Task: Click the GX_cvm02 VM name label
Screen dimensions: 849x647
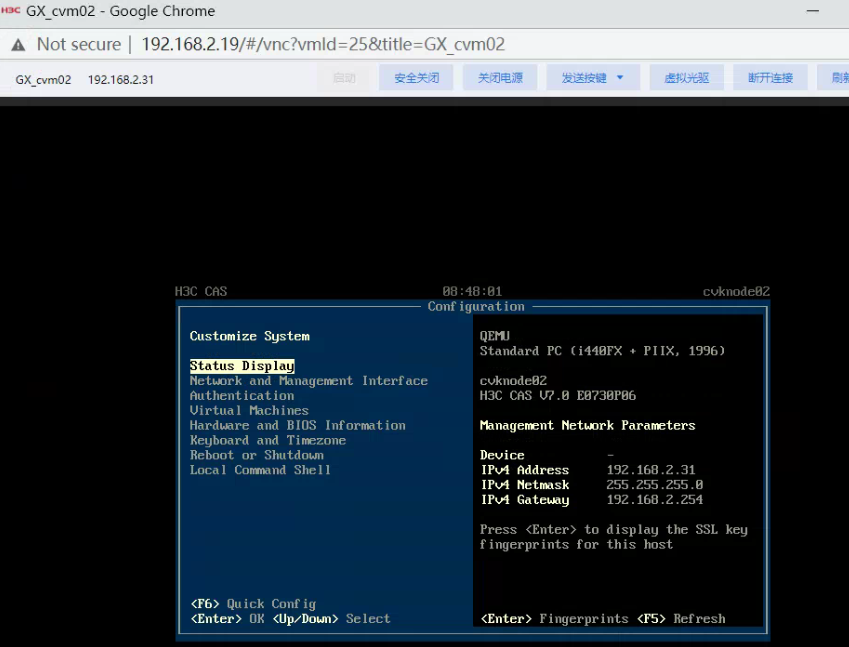Action: (43, 80)
